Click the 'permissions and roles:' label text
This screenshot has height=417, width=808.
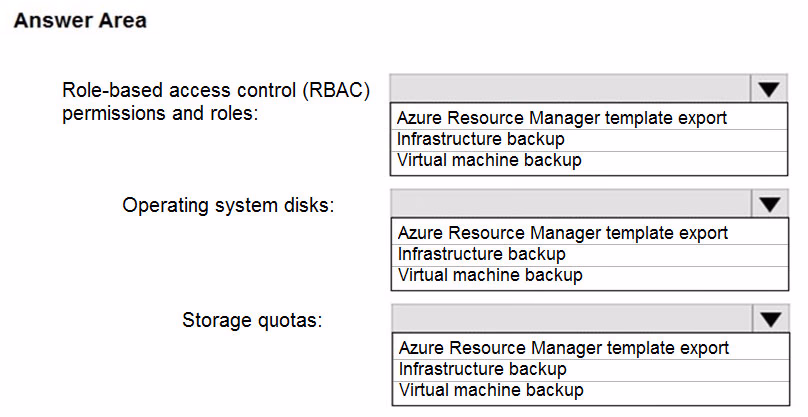tap(160, 113)
